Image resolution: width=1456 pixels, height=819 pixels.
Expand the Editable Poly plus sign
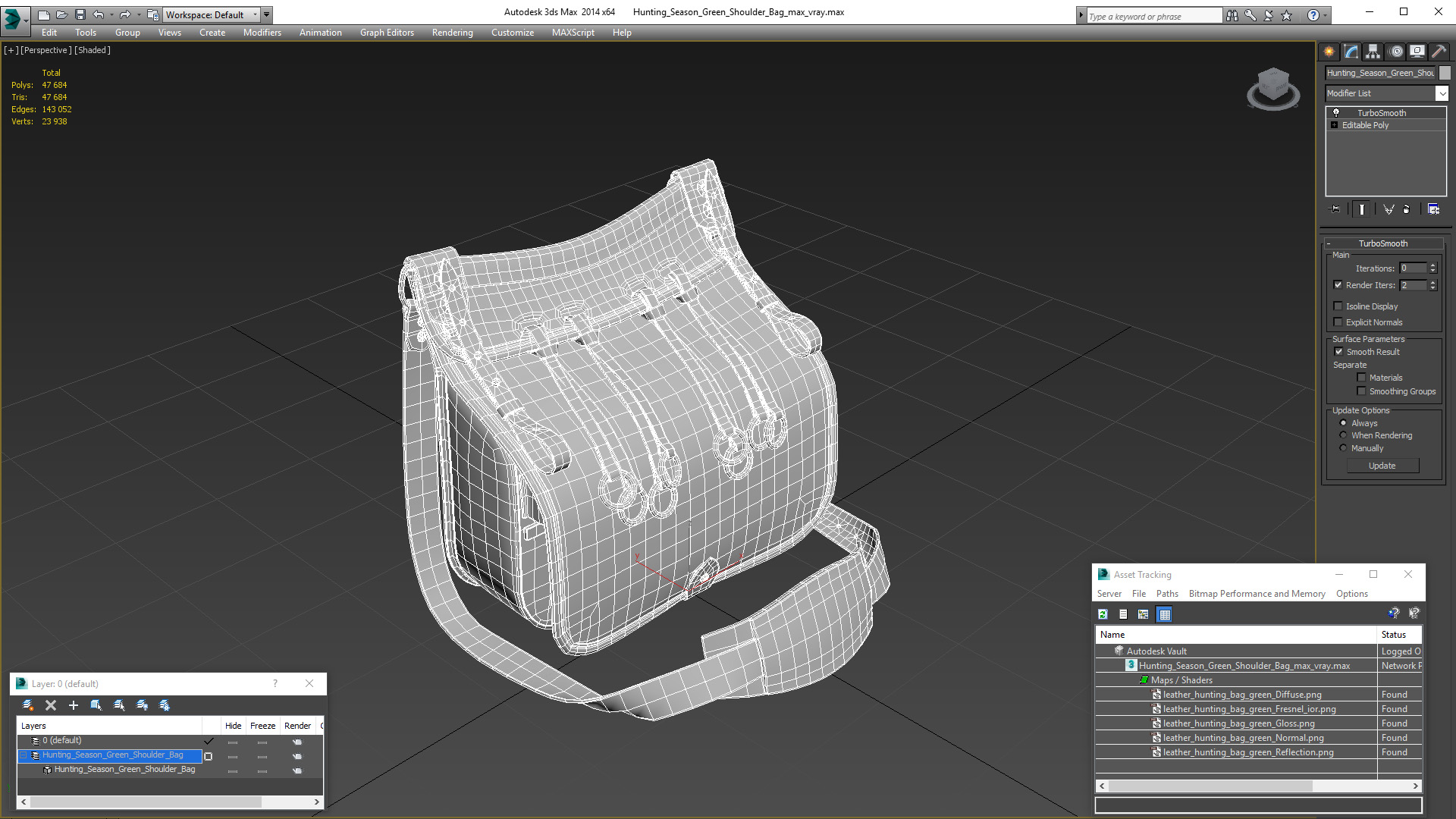[x=1334, y=125]
